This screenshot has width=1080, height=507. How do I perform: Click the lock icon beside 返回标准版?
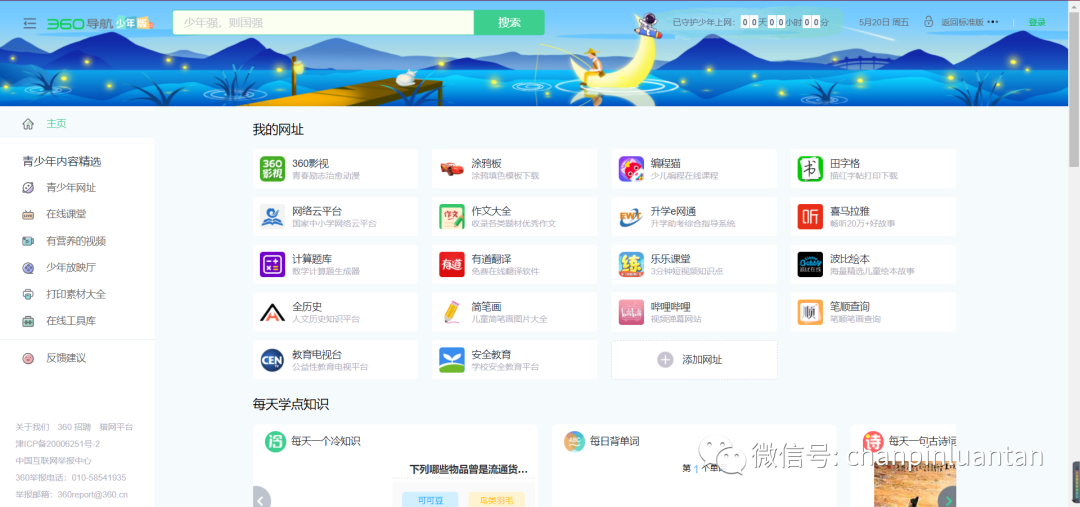pos(928,22)
